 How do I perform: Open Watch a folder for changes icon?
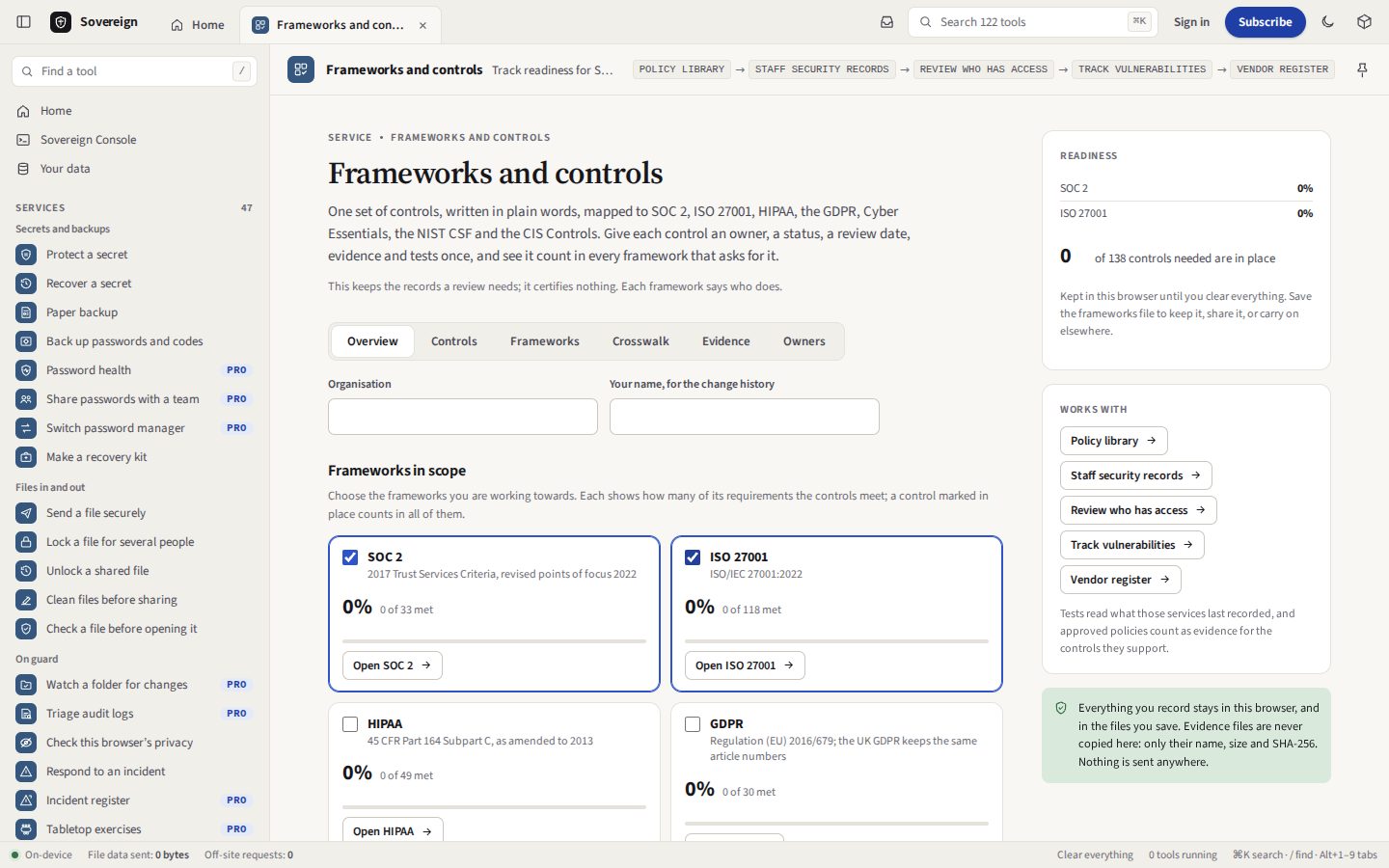tap(26, 685)
